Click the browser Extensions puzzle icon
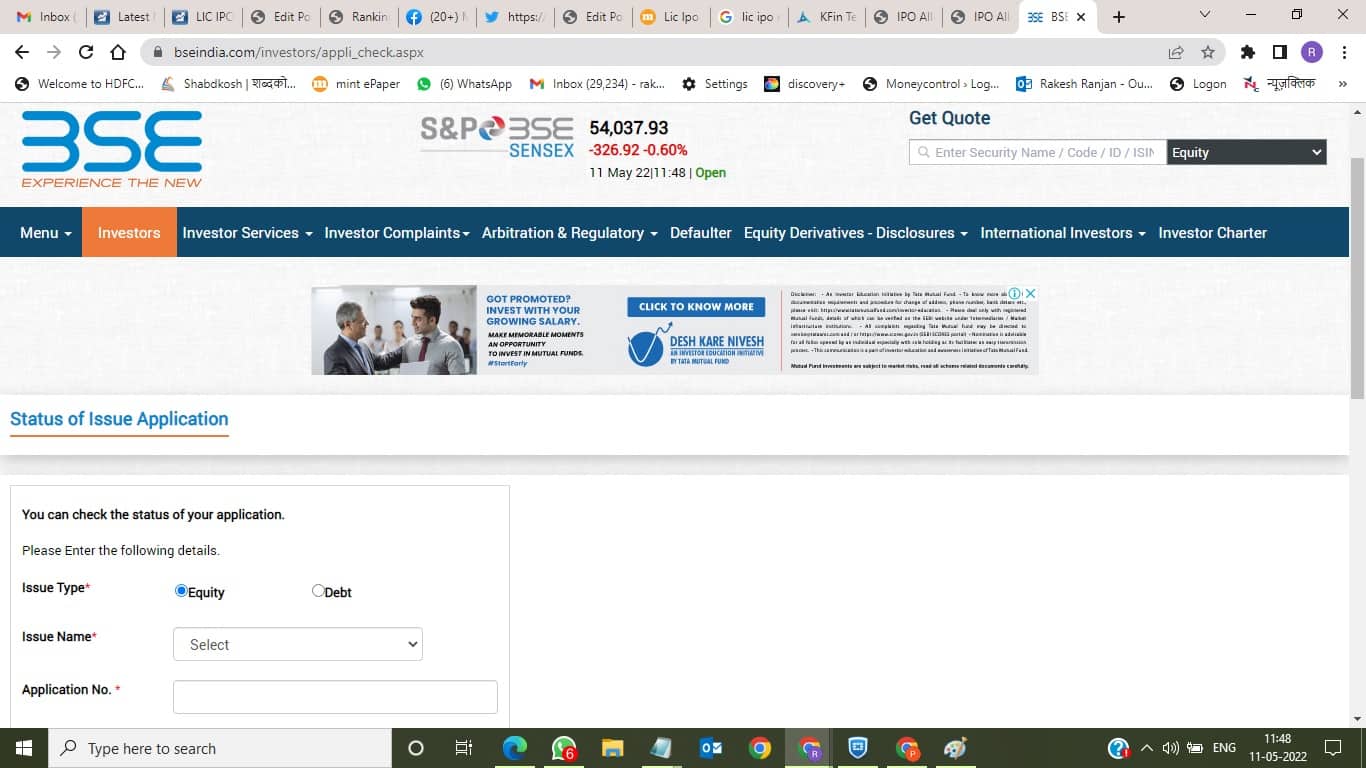 pos(1247,52)
